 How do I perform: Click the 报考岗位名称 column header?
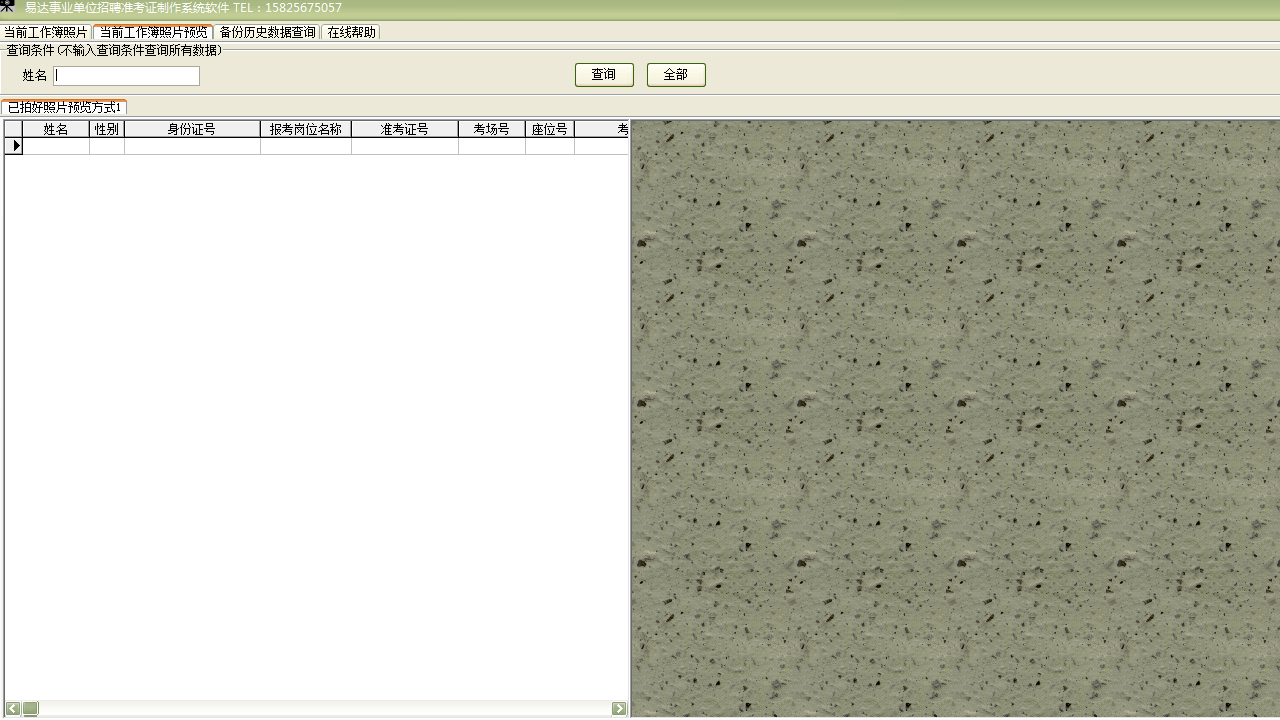pos(305,129)
